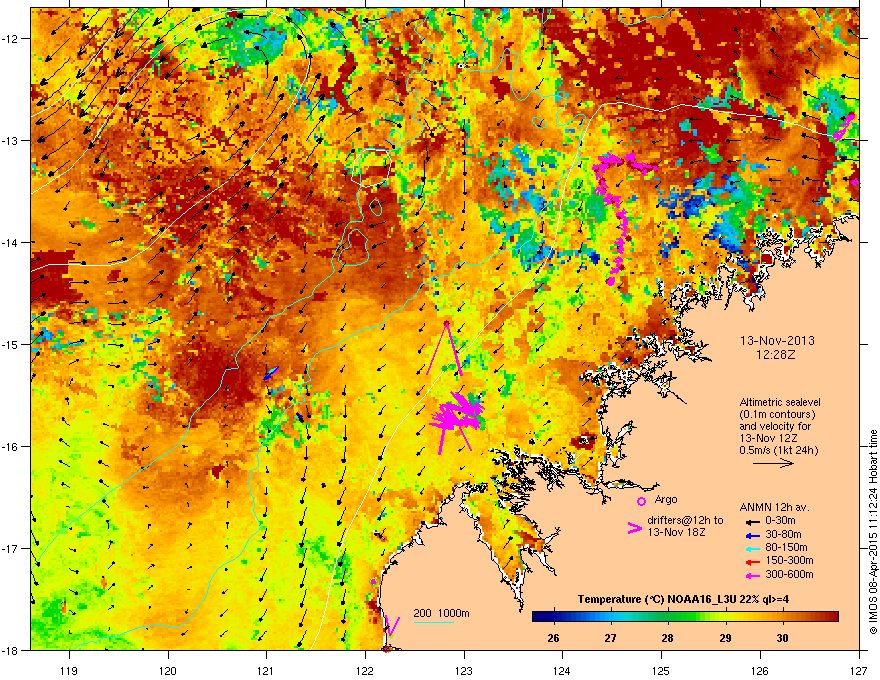Click the '13-Nov 12Z' text
Viewport: 880px width, 680px height.
click(768, 438)
